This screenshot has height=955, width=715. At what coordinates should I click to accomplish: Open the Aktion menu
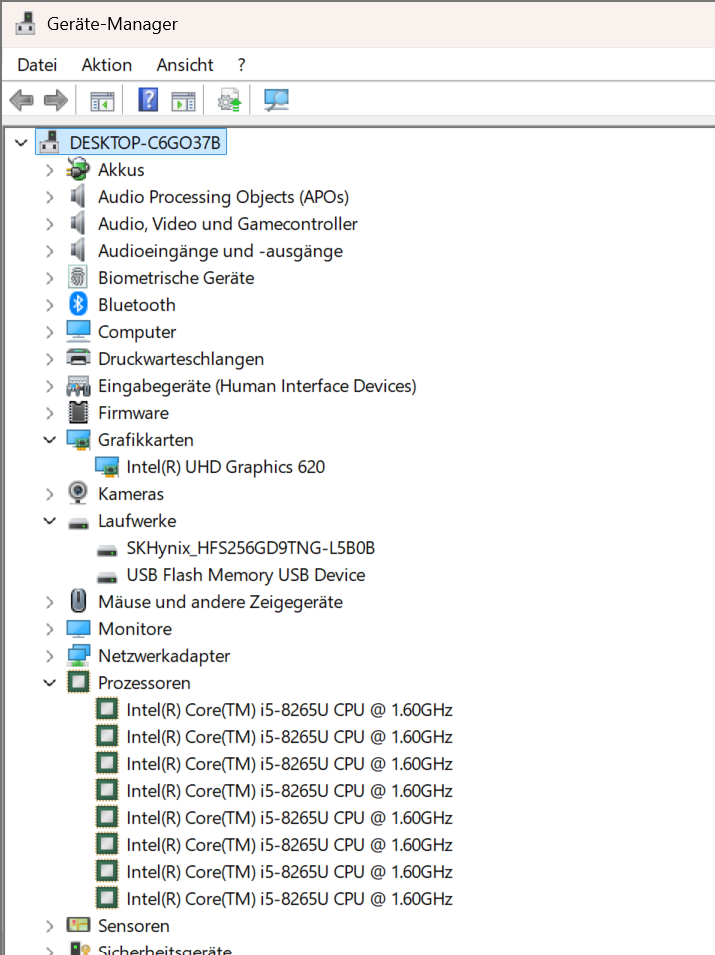pos(107,65)
